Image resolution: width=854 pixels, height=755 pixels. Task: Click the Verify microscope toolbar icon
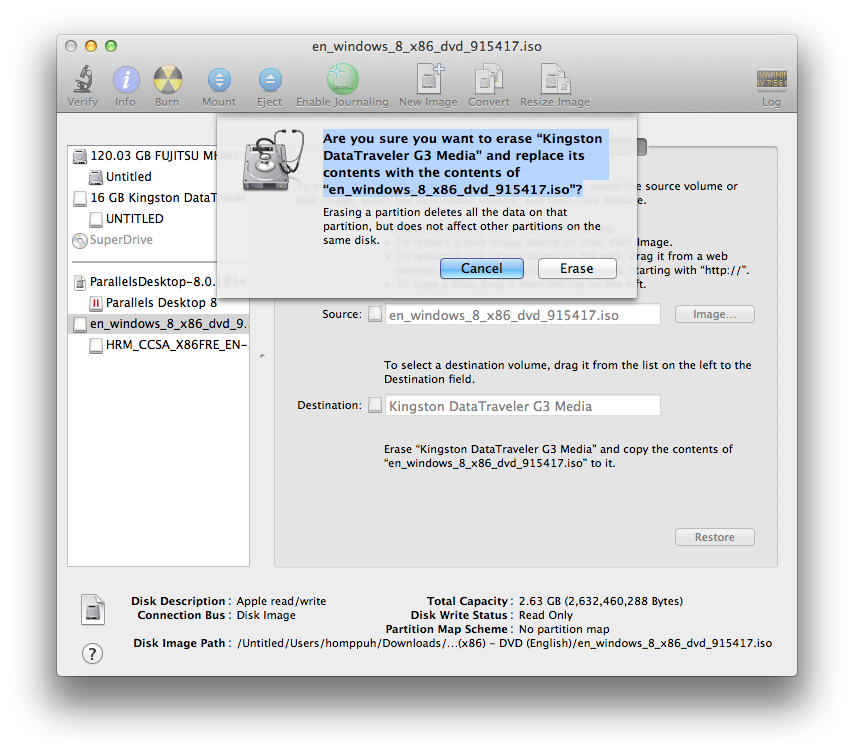pos(83,80)
